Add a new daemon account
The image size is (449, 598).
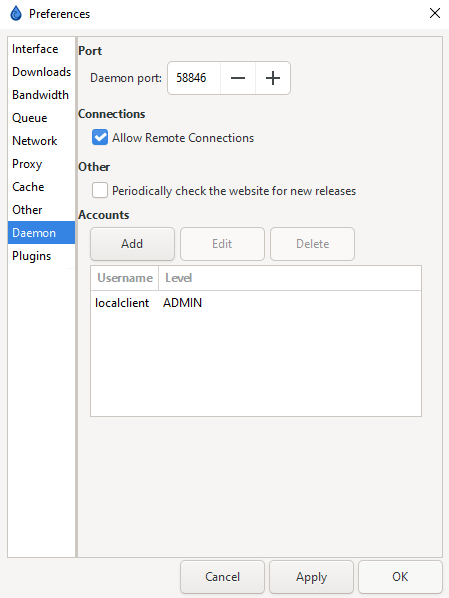pyautogui.click(x=132, y=244)
